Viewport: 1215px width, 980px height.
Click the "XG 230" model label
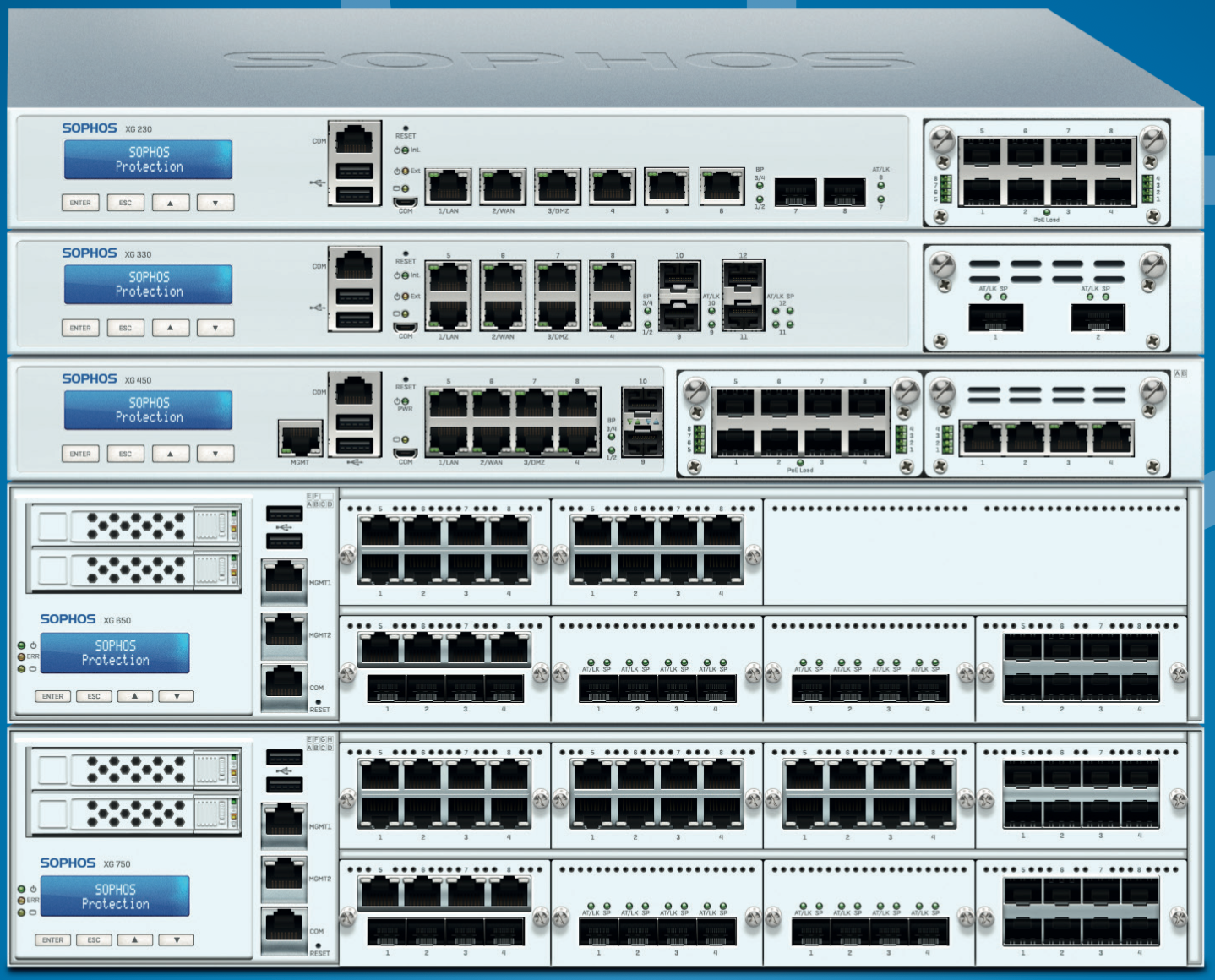(139, 129)
